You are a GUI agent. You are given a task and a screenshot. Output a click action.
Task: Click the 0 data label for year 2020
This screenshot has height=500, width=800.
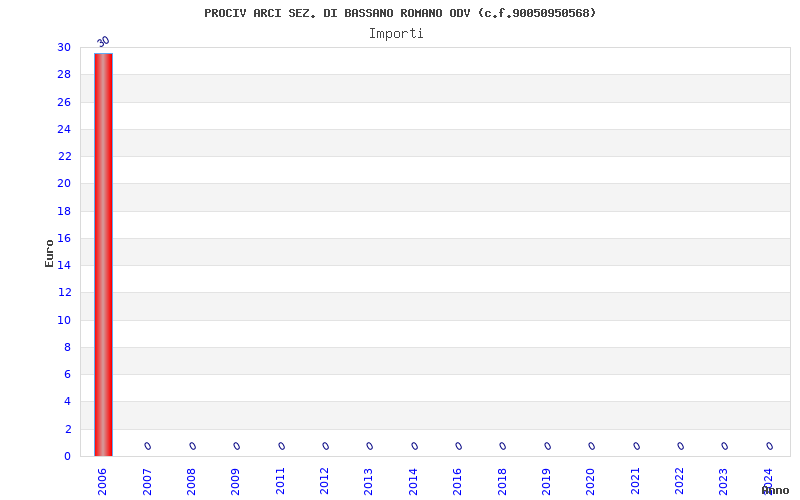tap(592, 446)
